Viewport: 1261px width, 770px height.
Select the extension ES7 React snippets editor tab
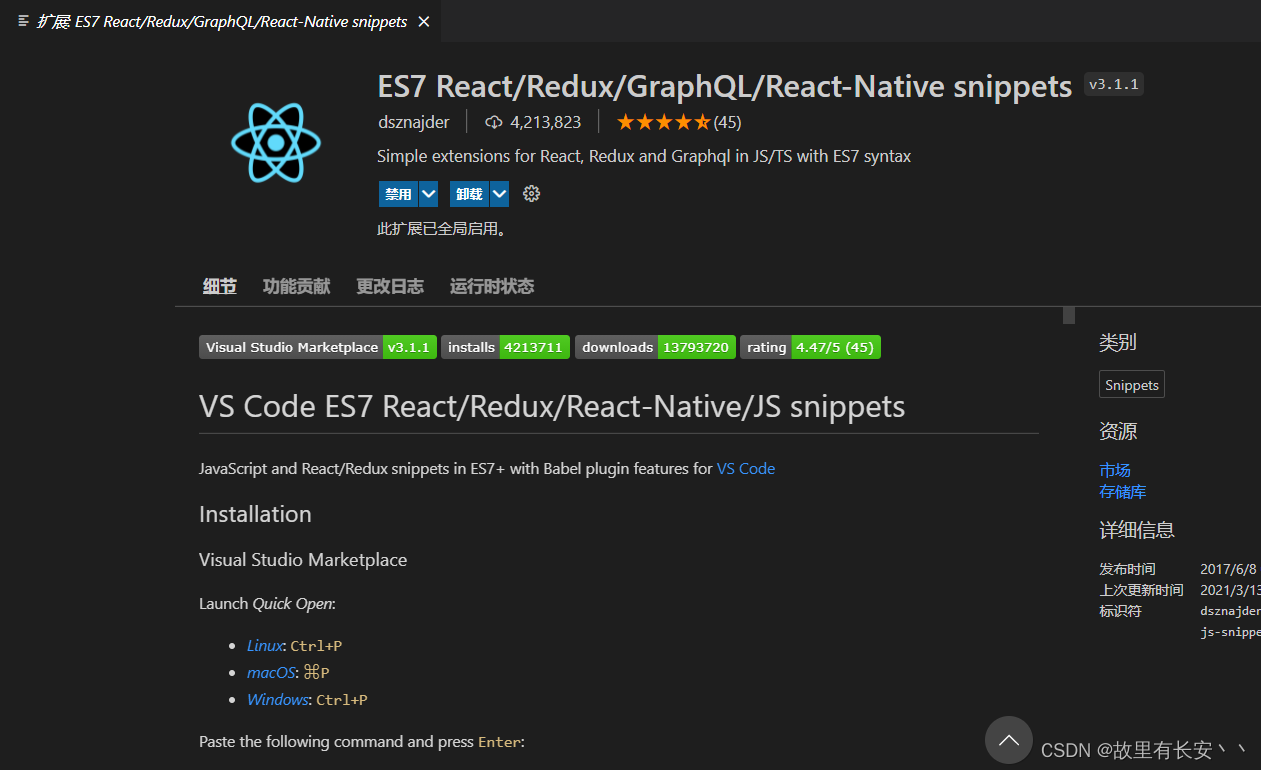coord(220,21)
